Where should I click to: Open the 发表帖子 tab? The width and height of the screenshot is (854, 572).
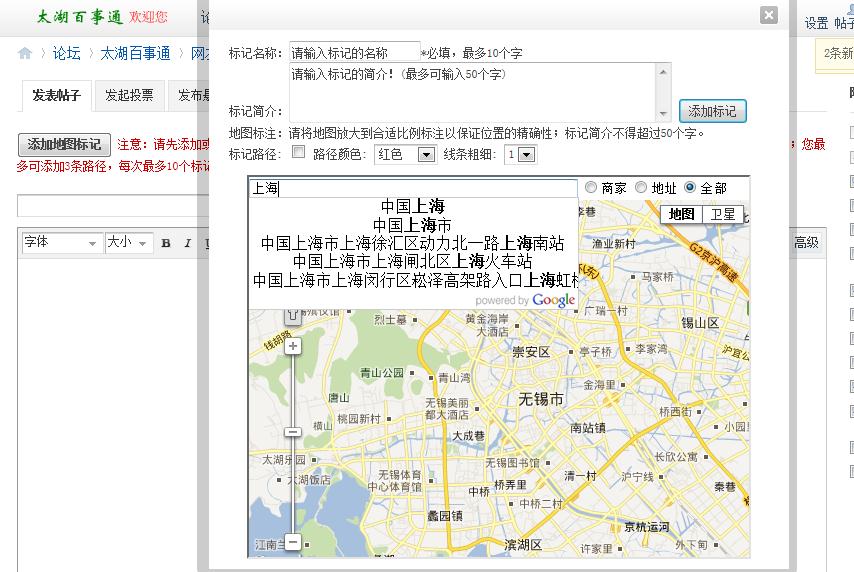point(57,96)
